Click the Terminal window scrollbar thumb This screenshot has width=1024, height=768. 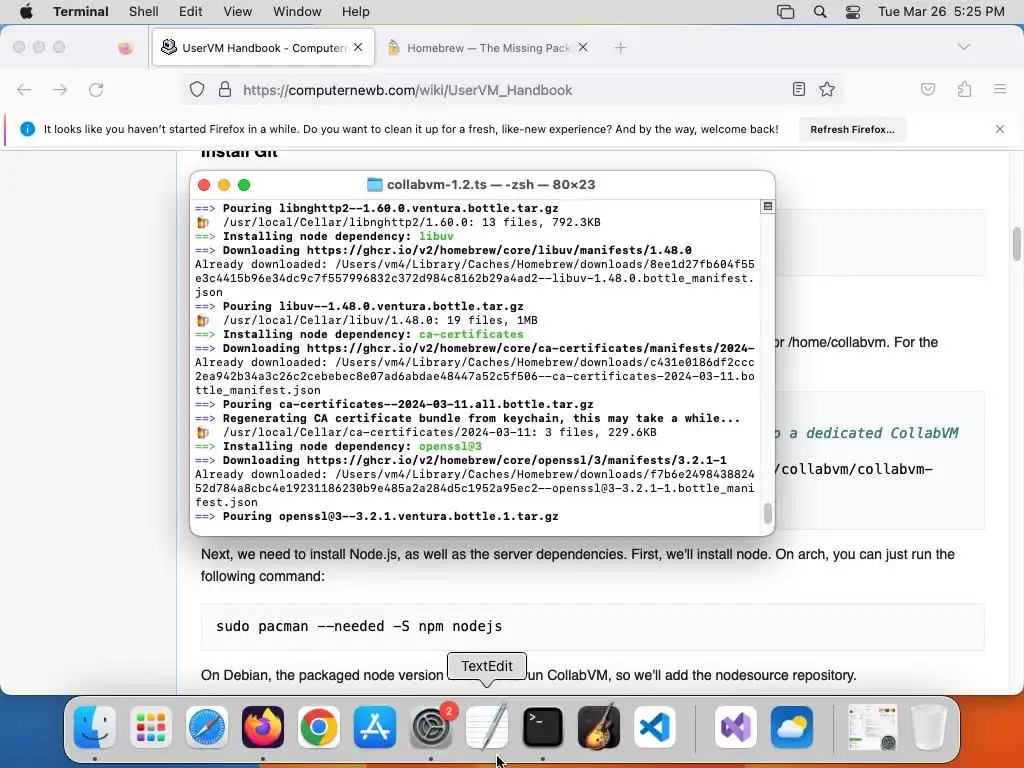(768, 513)
